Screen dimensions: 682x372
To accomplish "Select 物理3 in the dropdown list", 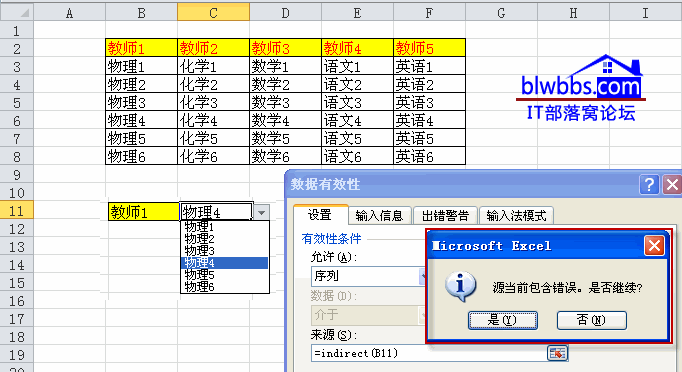I will tap(224, 251).
